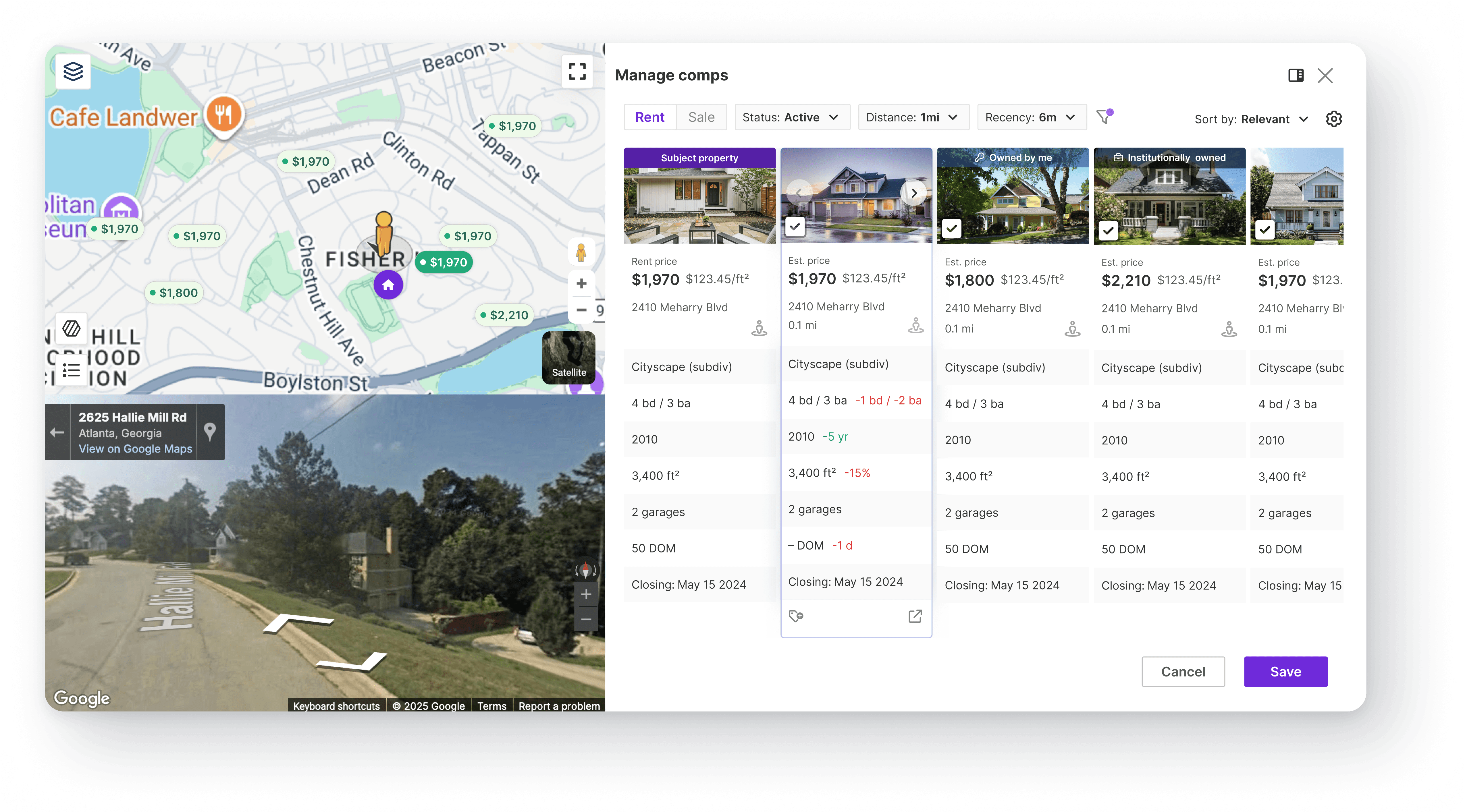This screenshot has width=1465, height=812.
Task: Uncheck the Owned by me comp
Action: (951, 229)
